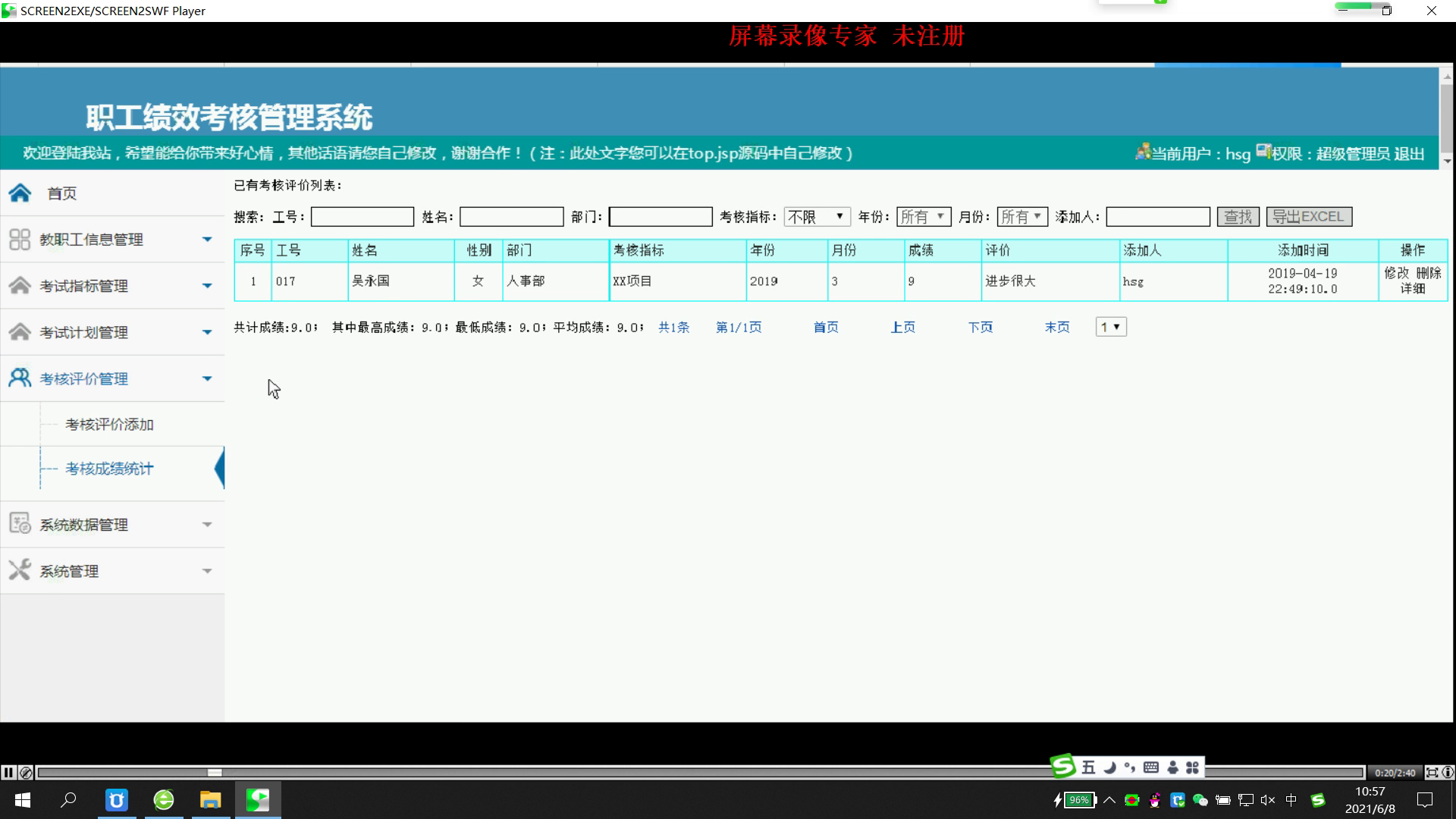Click the WeChat tray icon
The image size is (1456, 819).
click(1200, 800)
